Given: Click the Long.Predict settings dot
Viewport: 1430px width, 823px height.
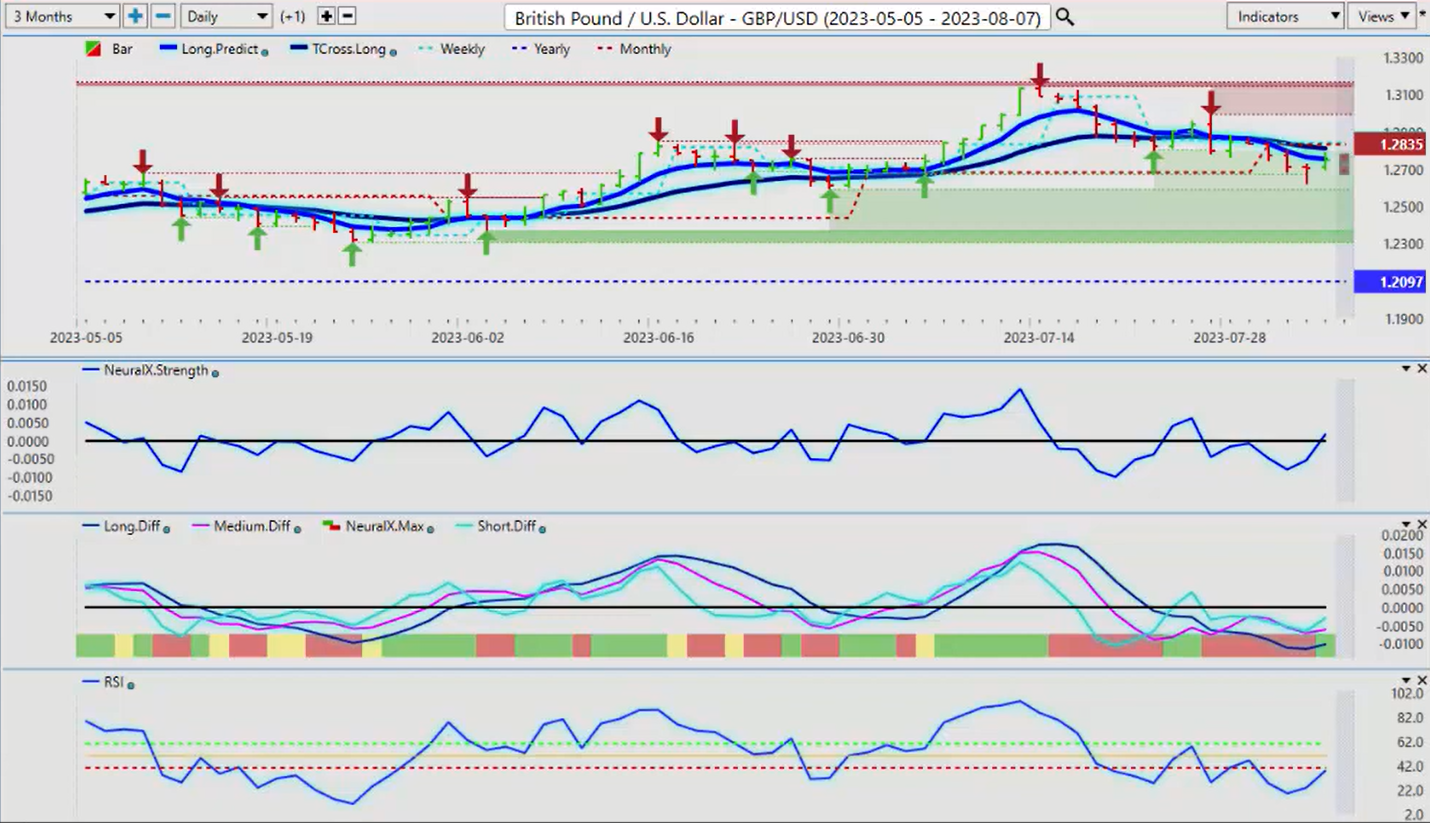Looking at the screenshot, I should [265, 51].
